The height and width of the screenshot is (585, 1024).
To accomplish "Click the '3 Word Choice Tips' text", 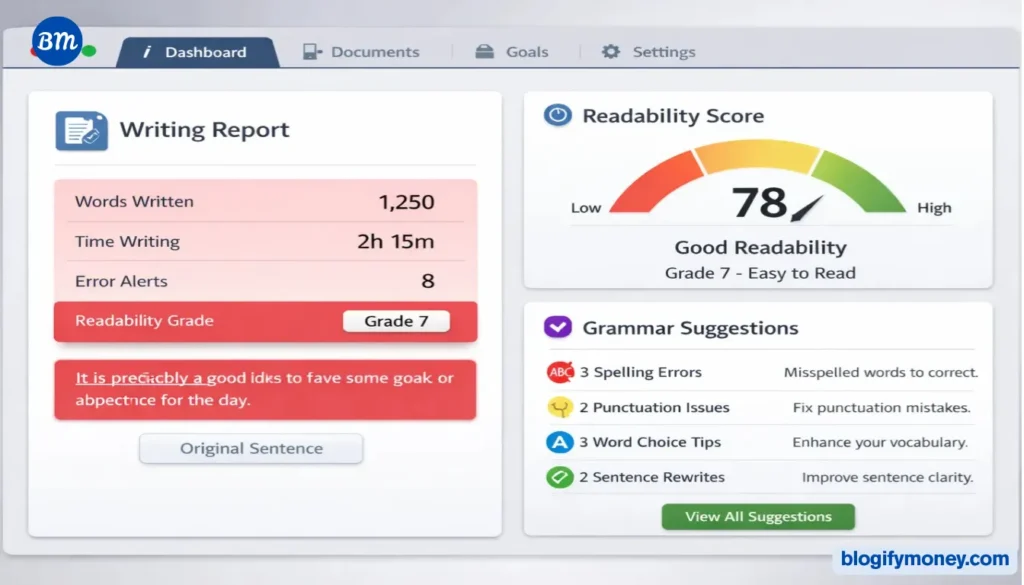I will (650, 442).
